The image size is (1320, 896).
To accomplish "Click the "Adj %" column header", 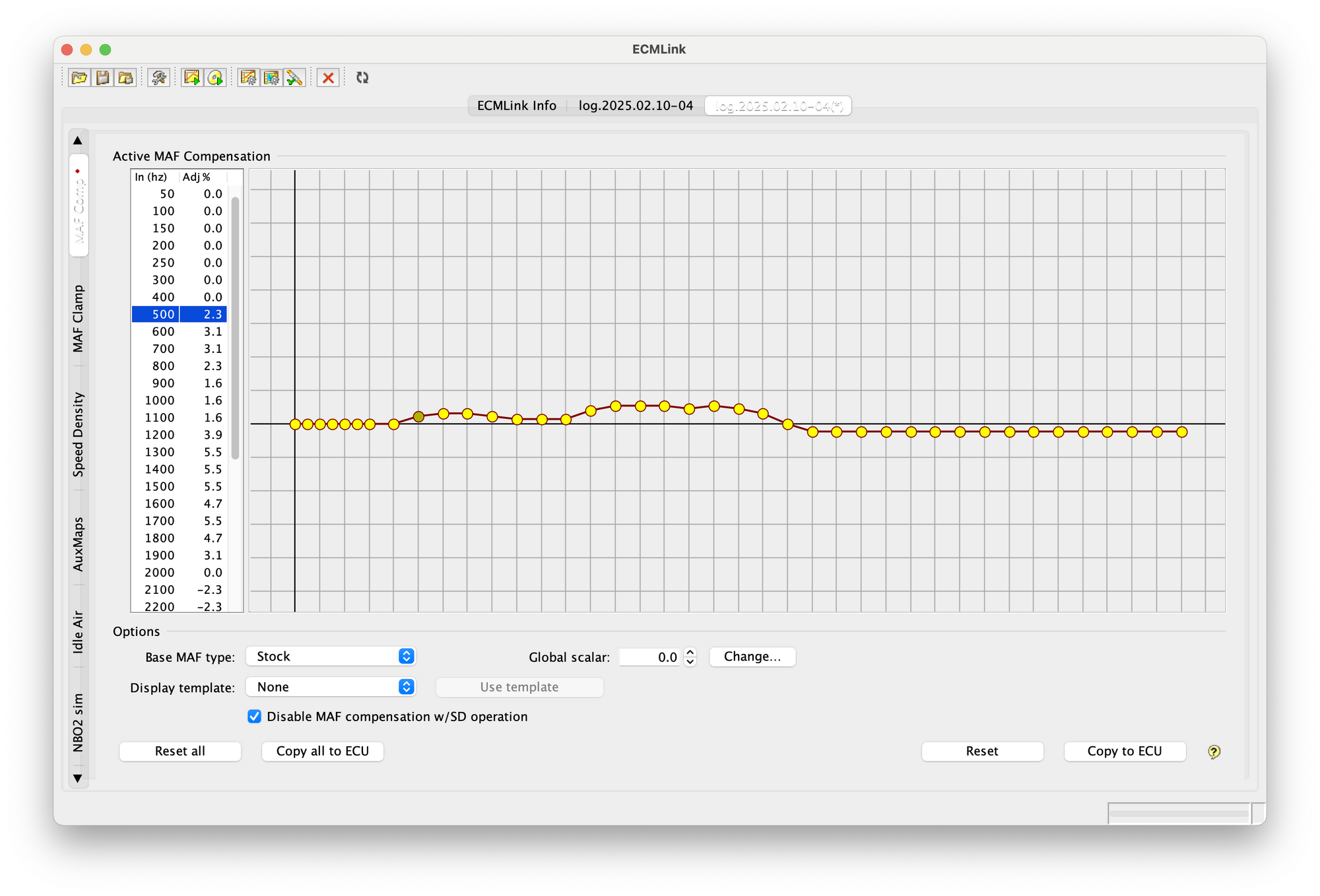I will pos(203,177).
